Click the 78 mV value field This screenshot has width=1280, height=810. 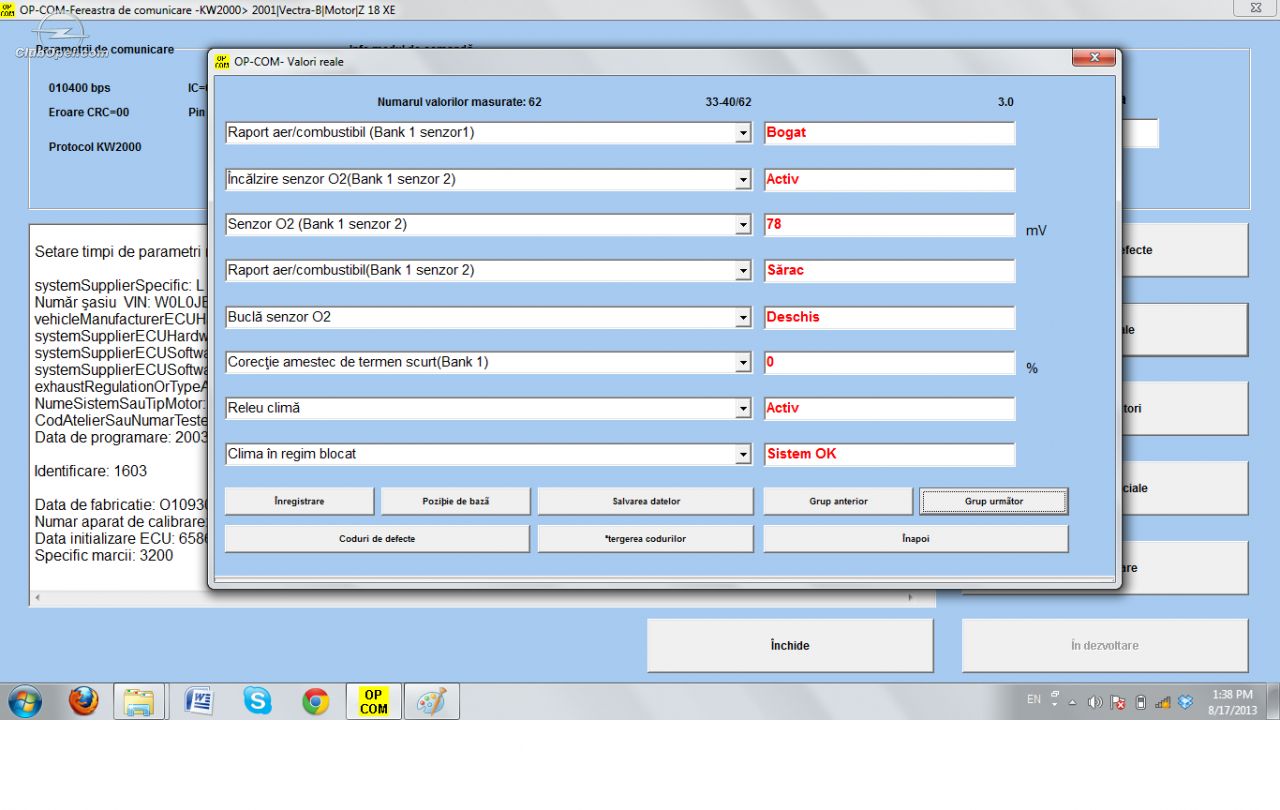889,225
